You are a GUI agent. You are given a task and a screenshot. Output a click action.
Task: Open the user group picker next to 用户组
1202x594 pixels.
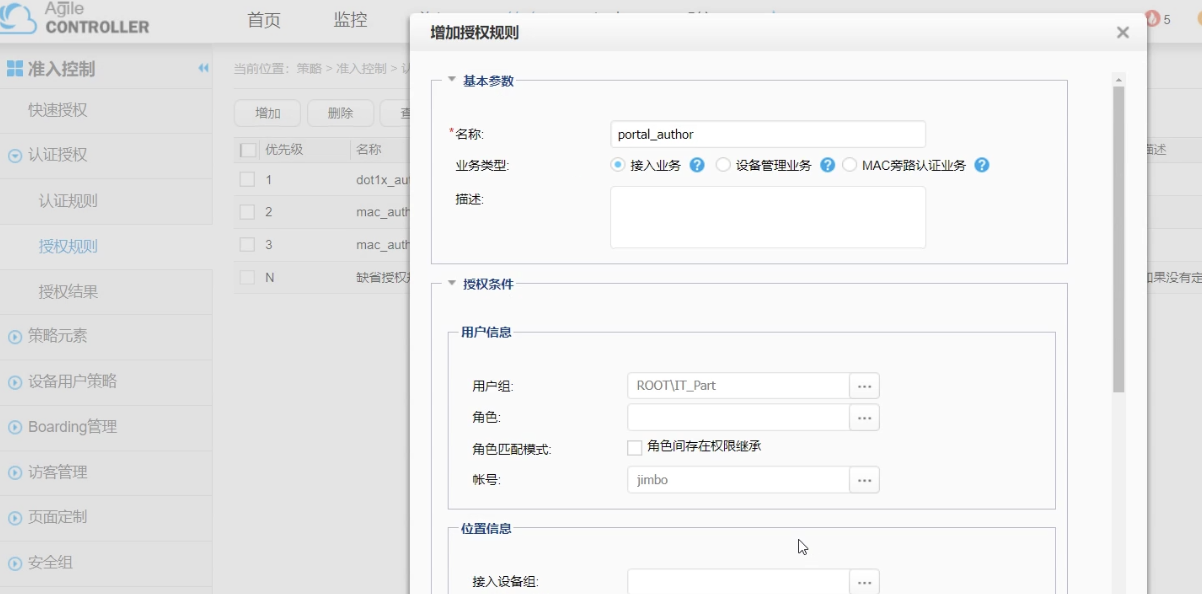[864, 385]
